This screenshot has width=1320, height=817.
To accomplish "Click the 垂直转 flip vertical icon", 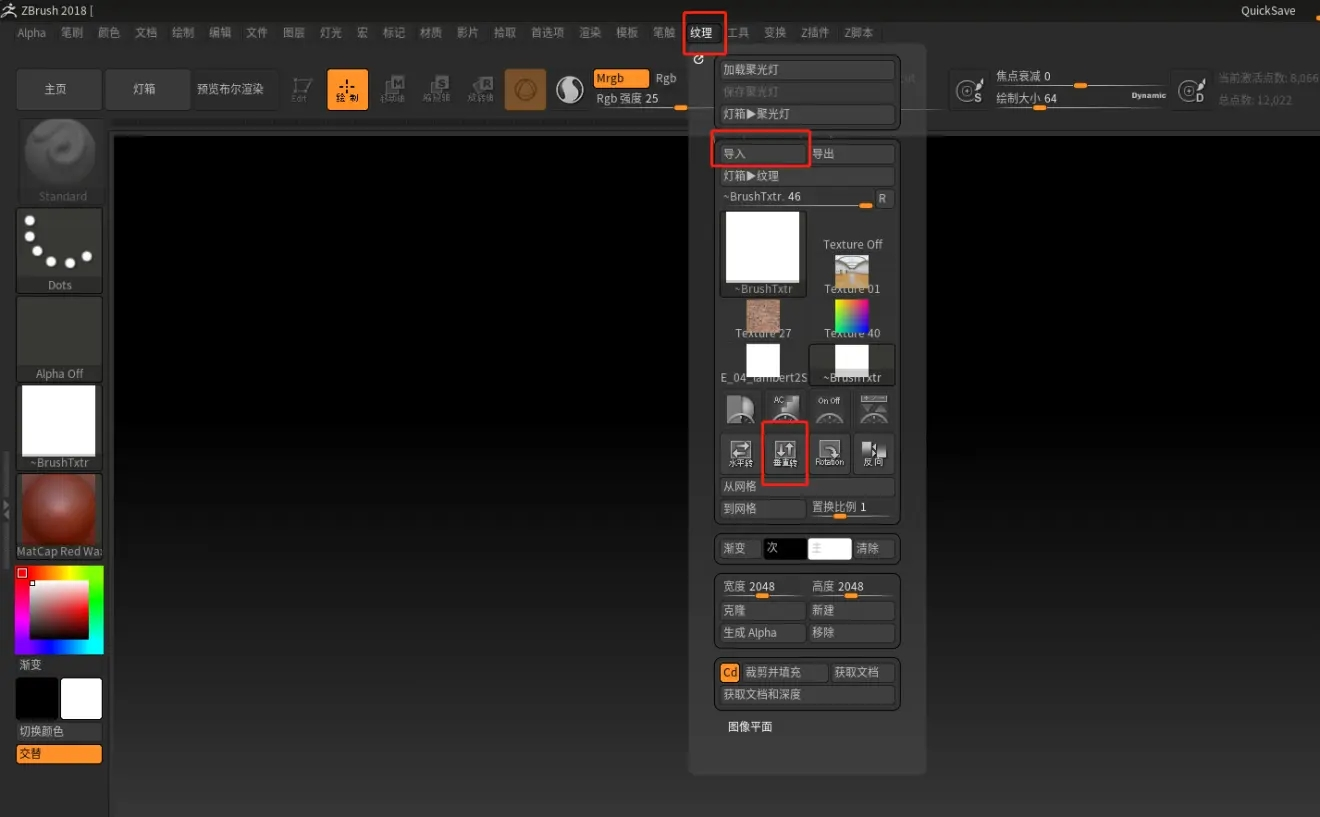I will 785,454.
